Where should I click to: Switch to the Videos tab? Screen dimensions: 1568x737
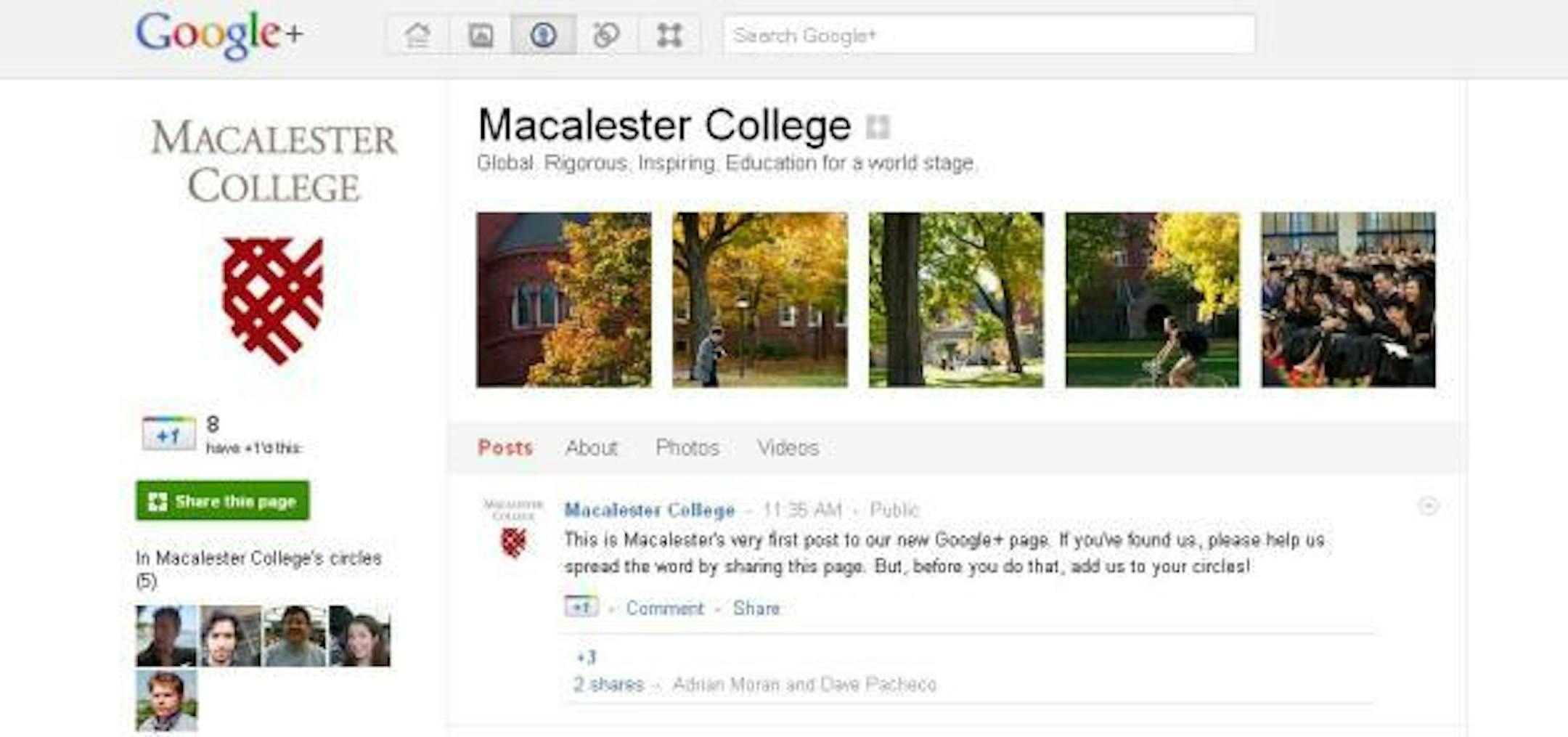click(788, 448)
